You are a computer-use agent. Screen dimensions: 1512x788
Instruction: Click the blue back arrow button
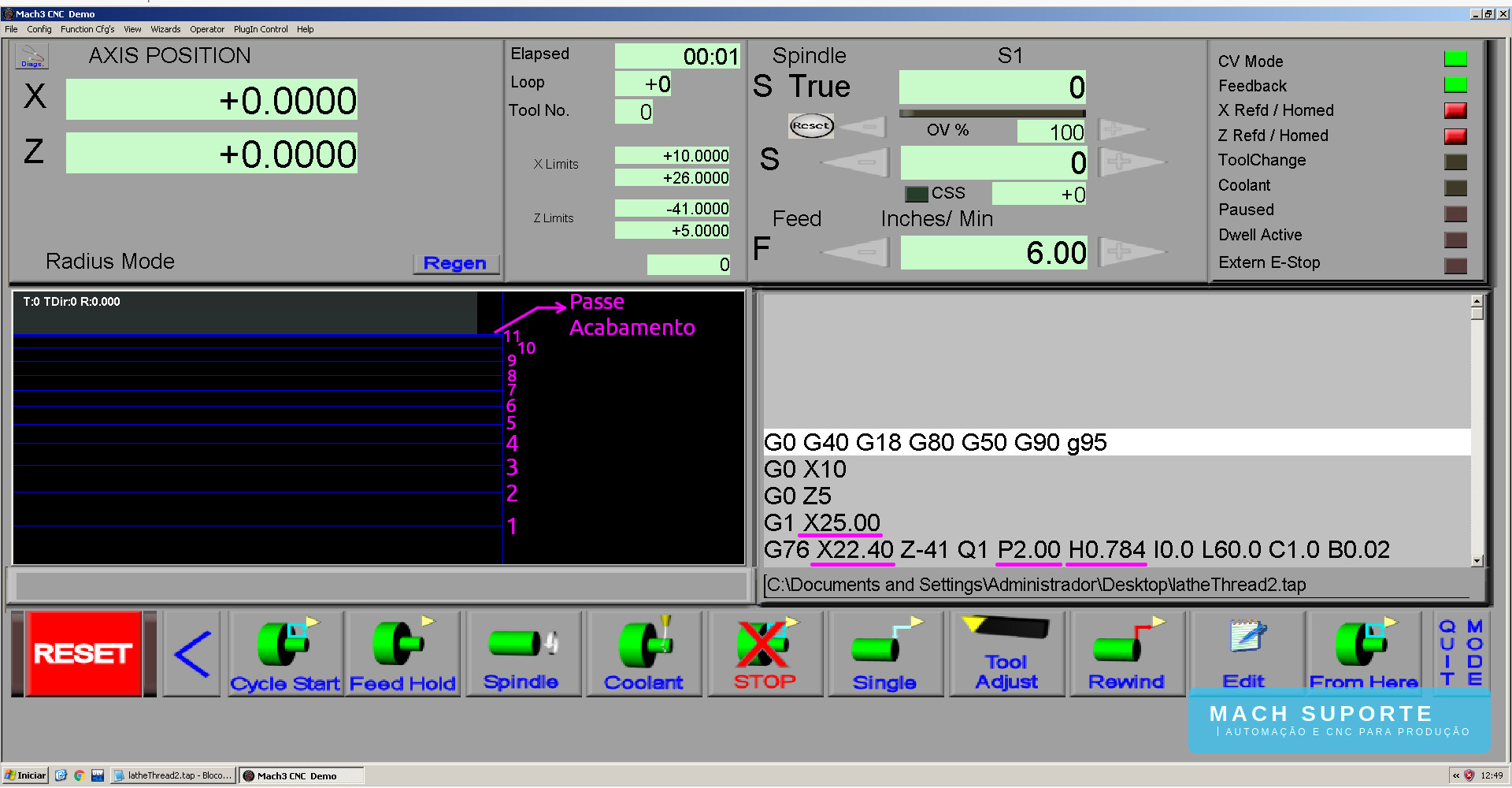192,654
